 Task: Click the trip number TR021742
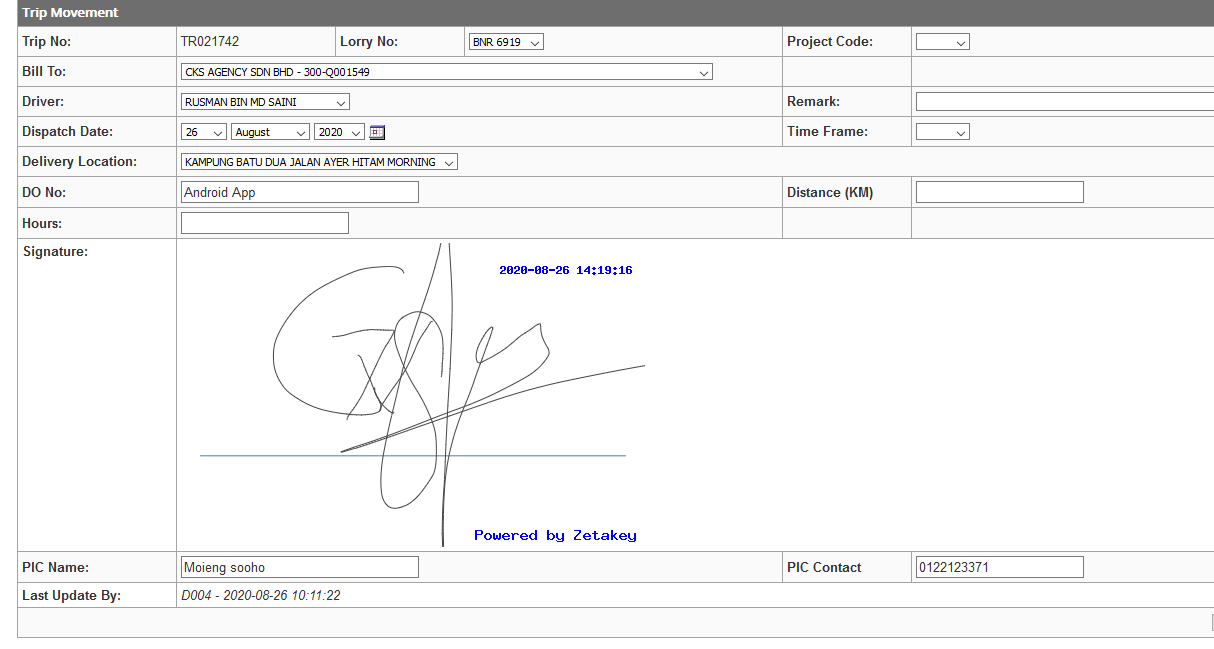click(x=209, y=42)
